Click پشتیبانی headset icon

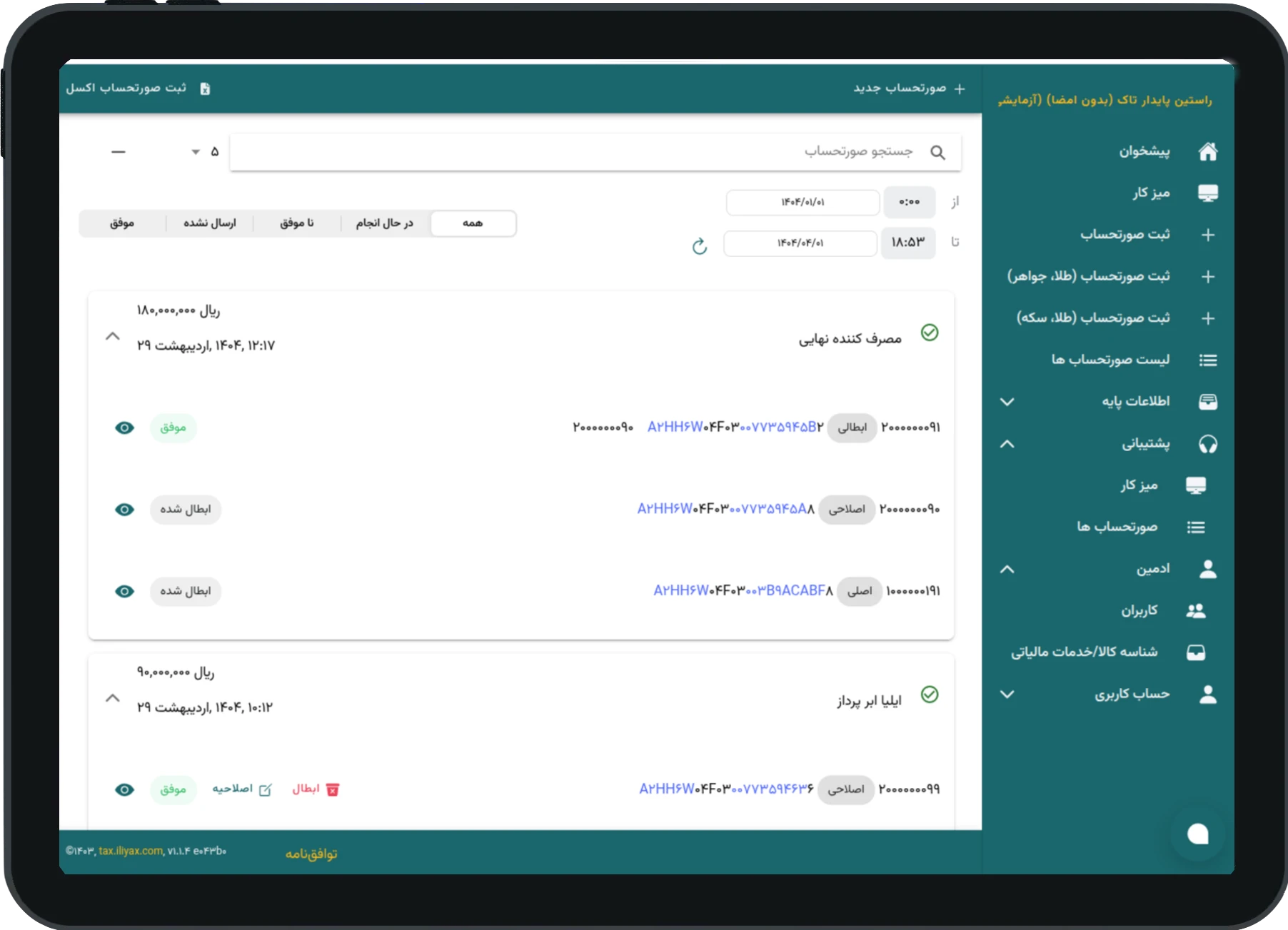1207,444
